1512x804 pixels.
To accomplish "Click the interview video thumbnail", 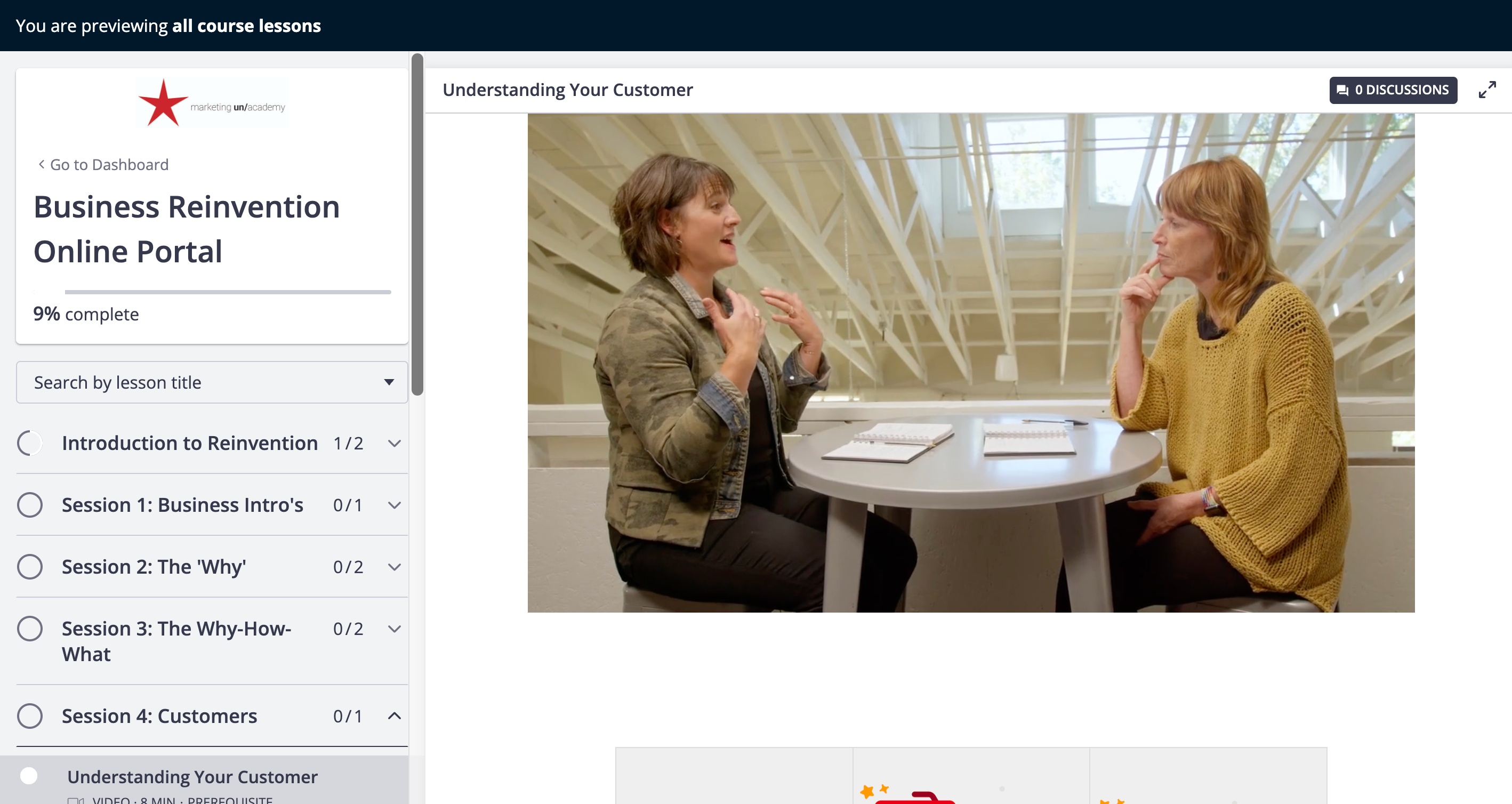I will (x=970, y=363).
